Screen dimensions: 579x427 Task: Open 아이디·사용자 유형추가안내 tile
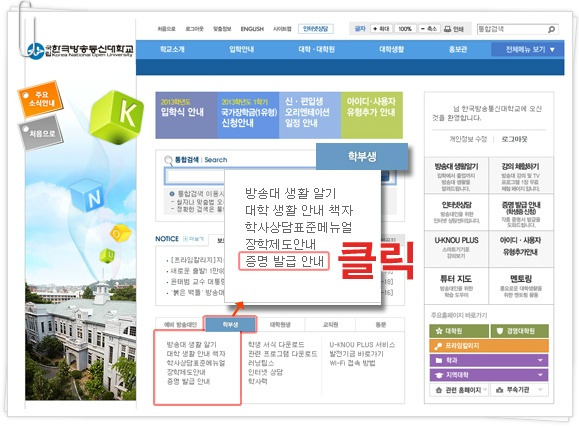tap(521, 249)
